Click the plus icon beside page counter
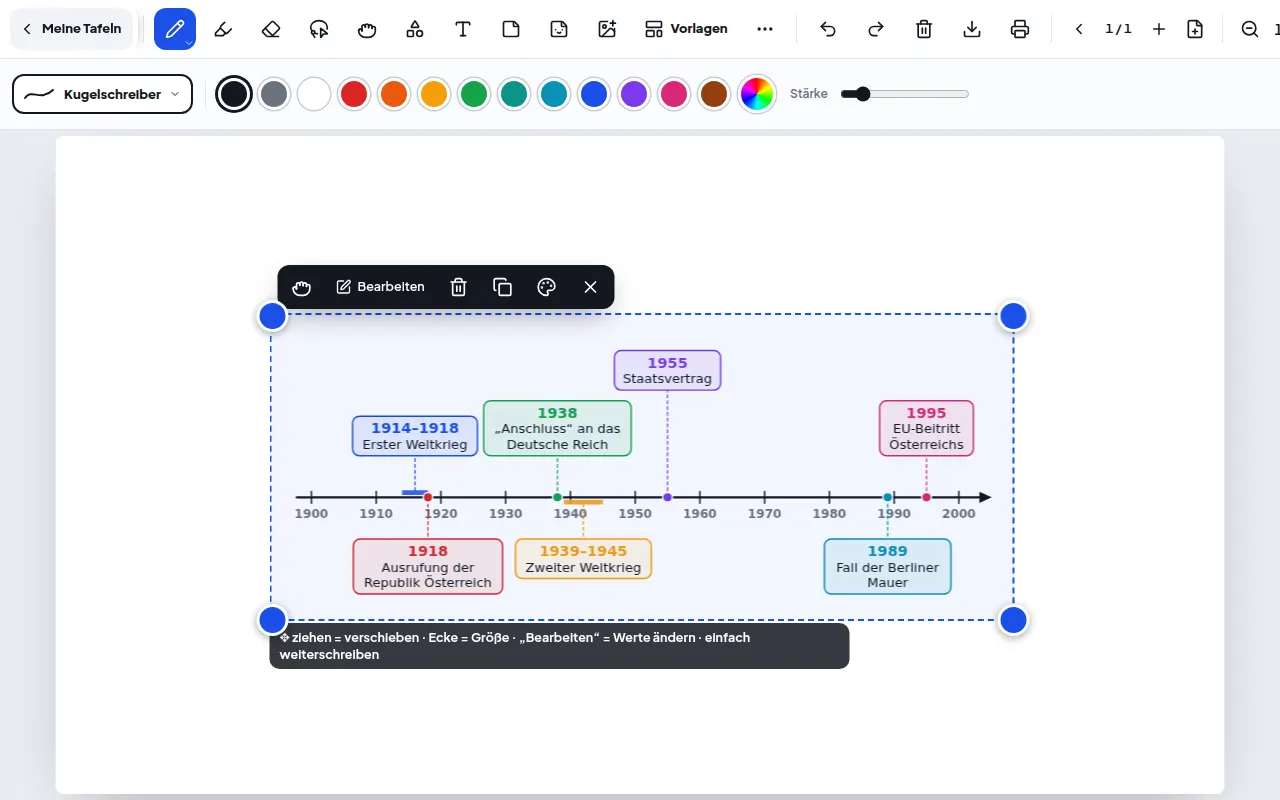Screen dimensions: 1280x800 click(x=1159, y=29)
